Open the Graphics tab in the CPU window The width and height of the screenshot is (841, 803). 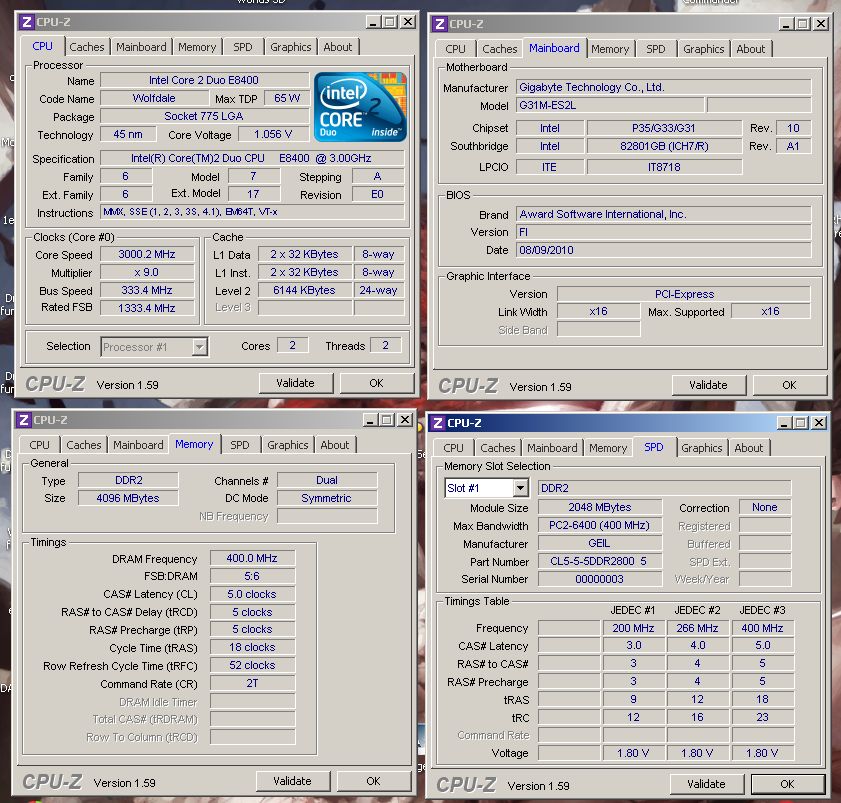(x=291, y=46)
